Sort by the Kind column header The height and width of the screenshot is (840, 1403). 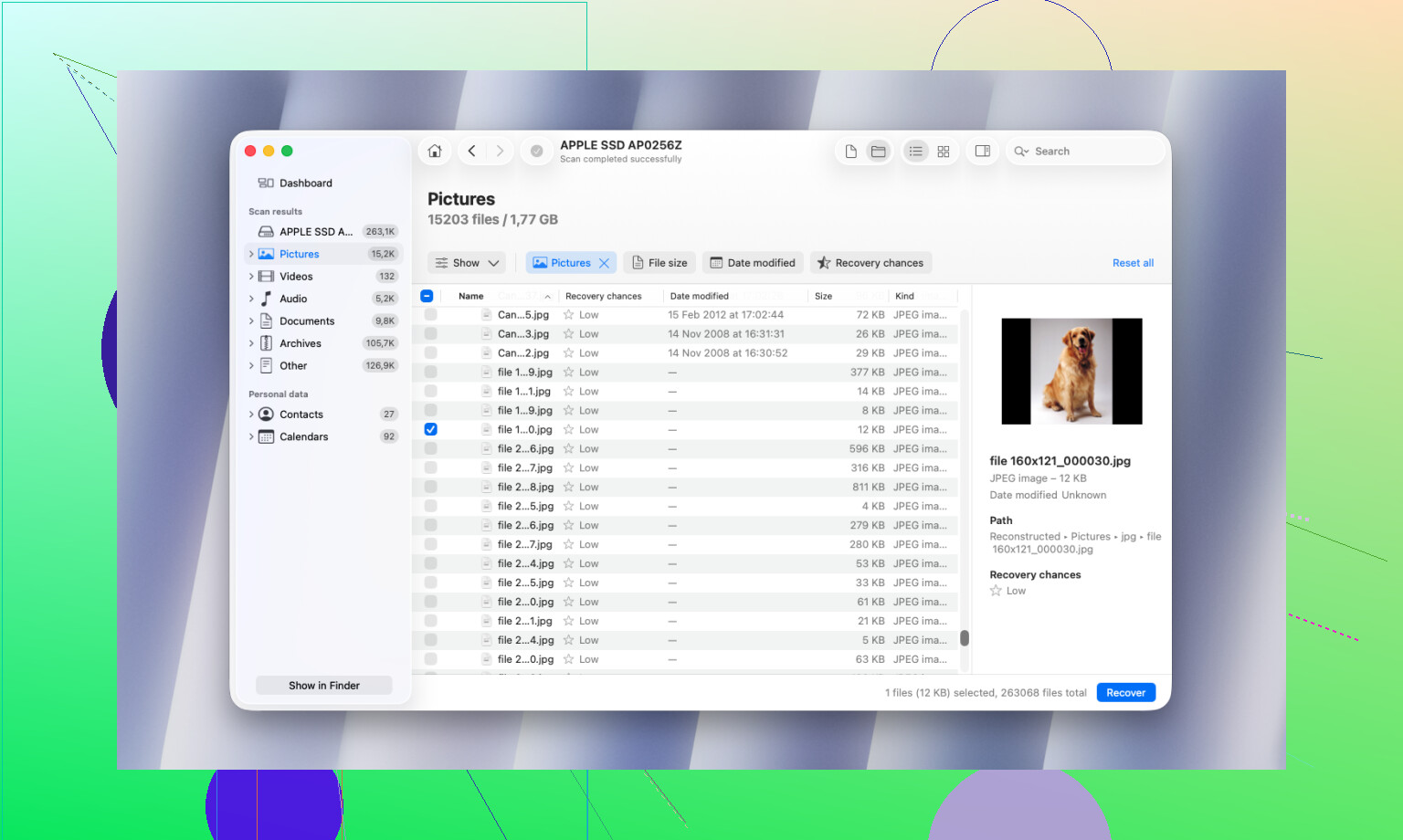pos(904,296)
